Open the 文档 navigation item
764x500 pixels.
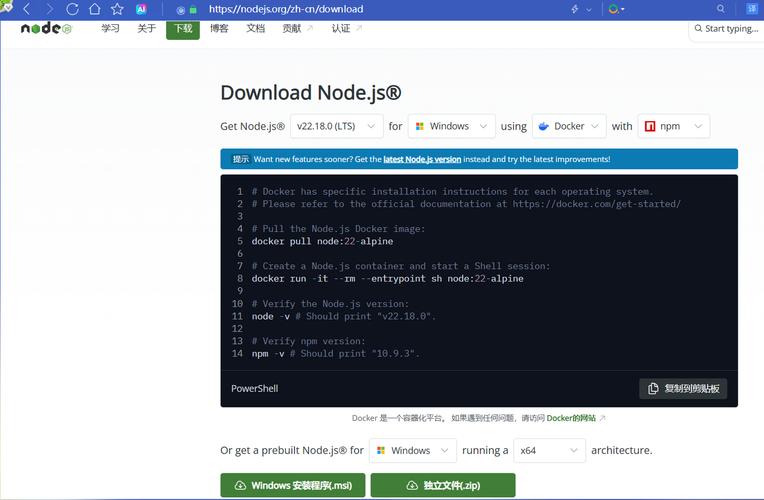(x=255, y=28)
